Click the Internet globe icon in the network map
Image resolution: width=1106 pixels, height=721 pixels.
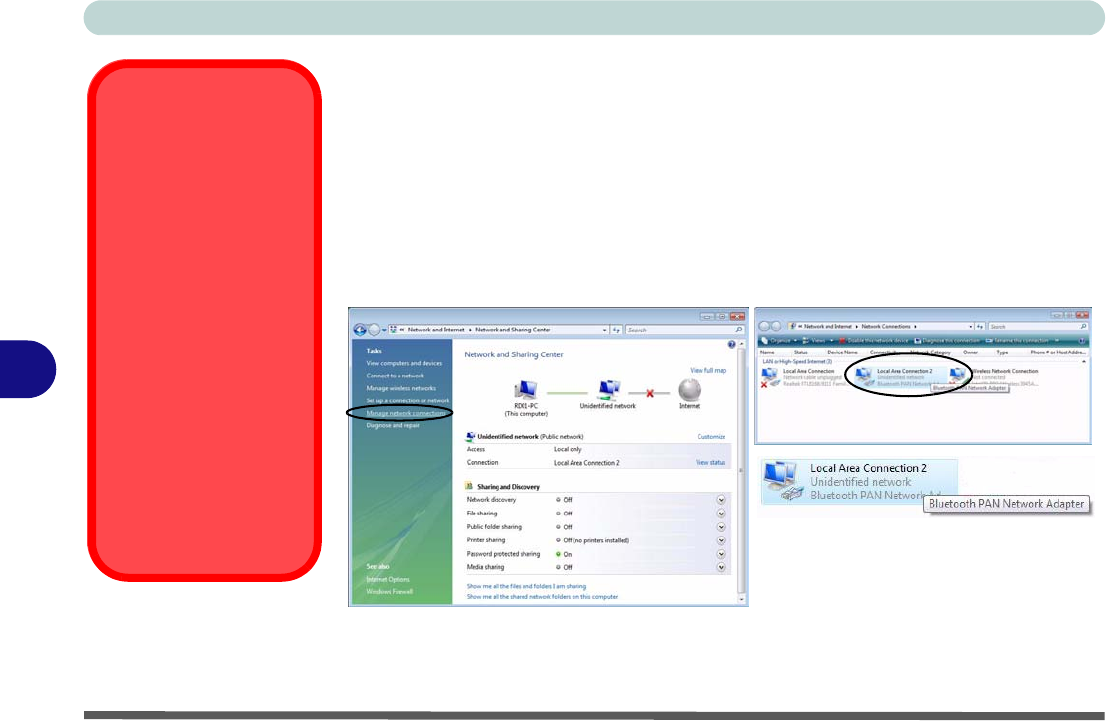(x=689, y=389)
